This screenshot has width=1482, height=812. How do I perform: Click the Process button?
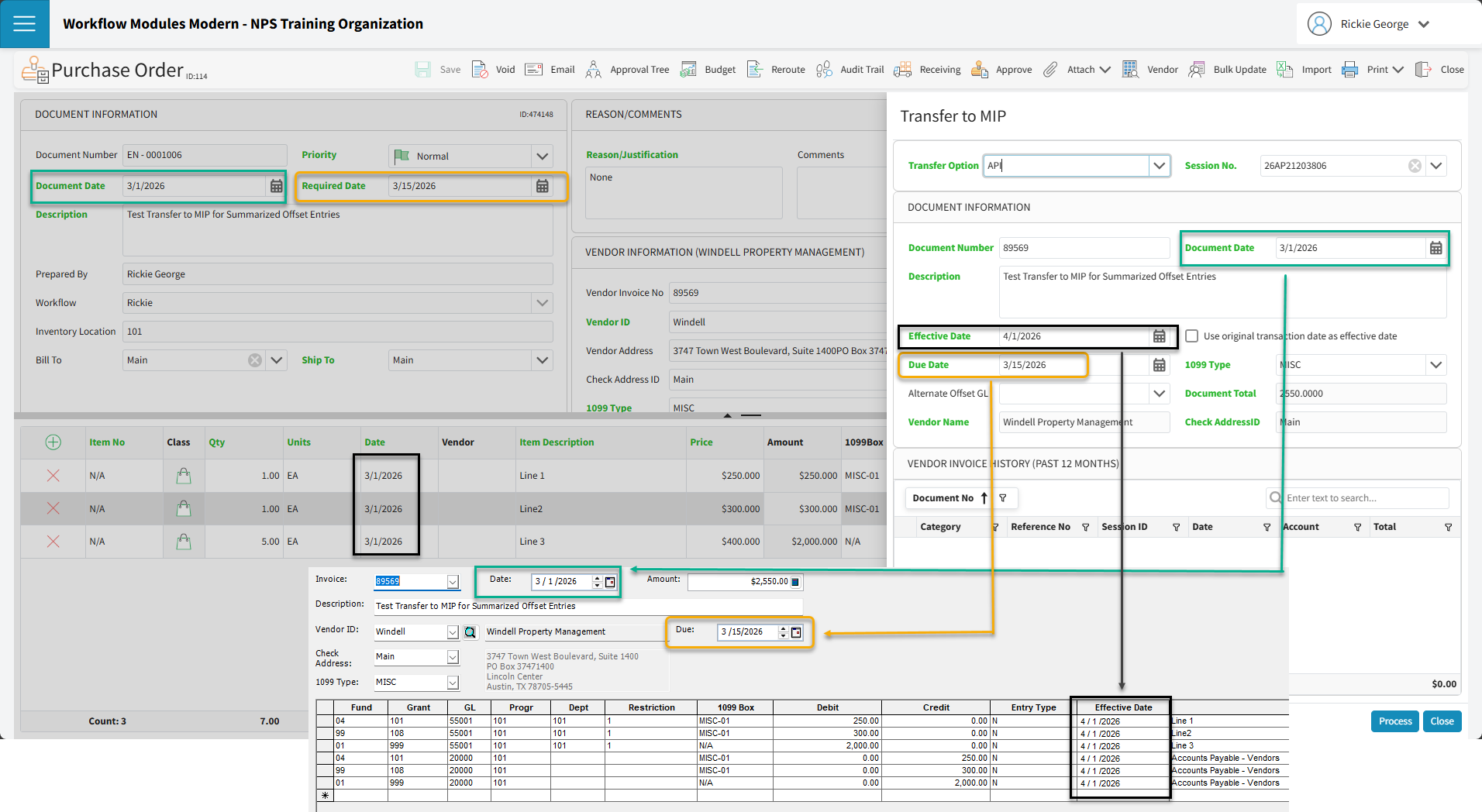coord(1394,721)
